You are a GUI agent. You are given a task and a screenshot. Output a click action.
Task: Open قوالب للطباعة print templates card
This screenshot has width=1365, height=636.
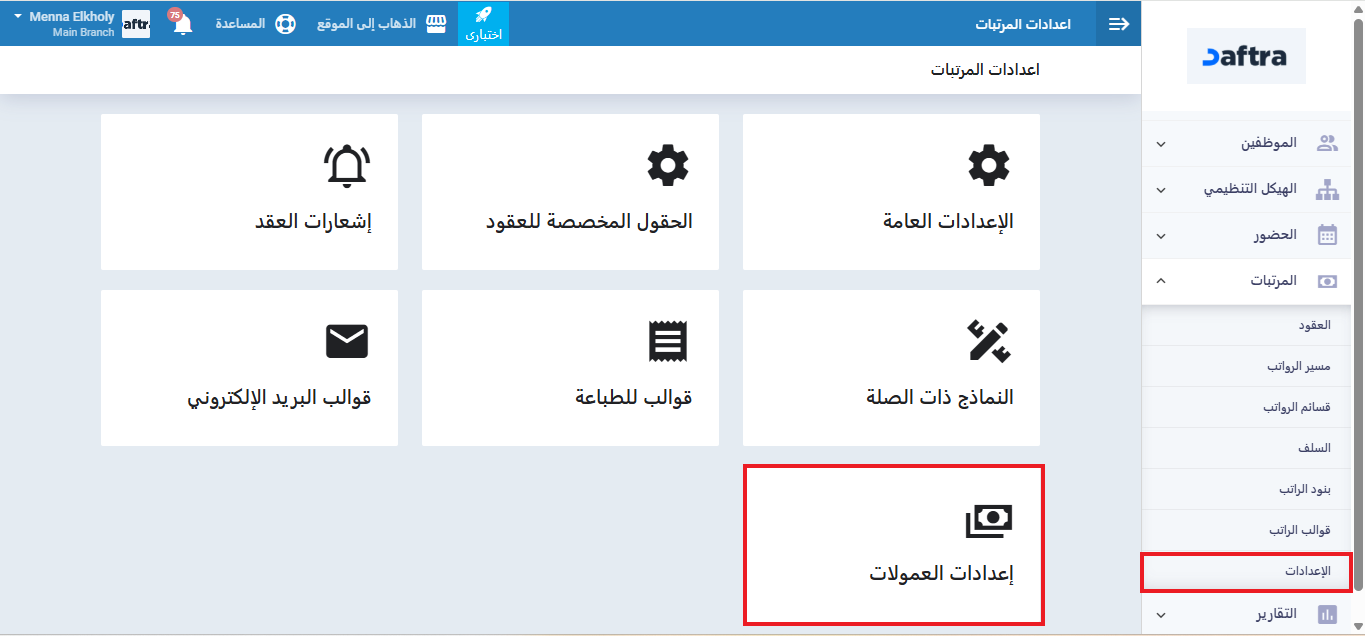[570, 368]
